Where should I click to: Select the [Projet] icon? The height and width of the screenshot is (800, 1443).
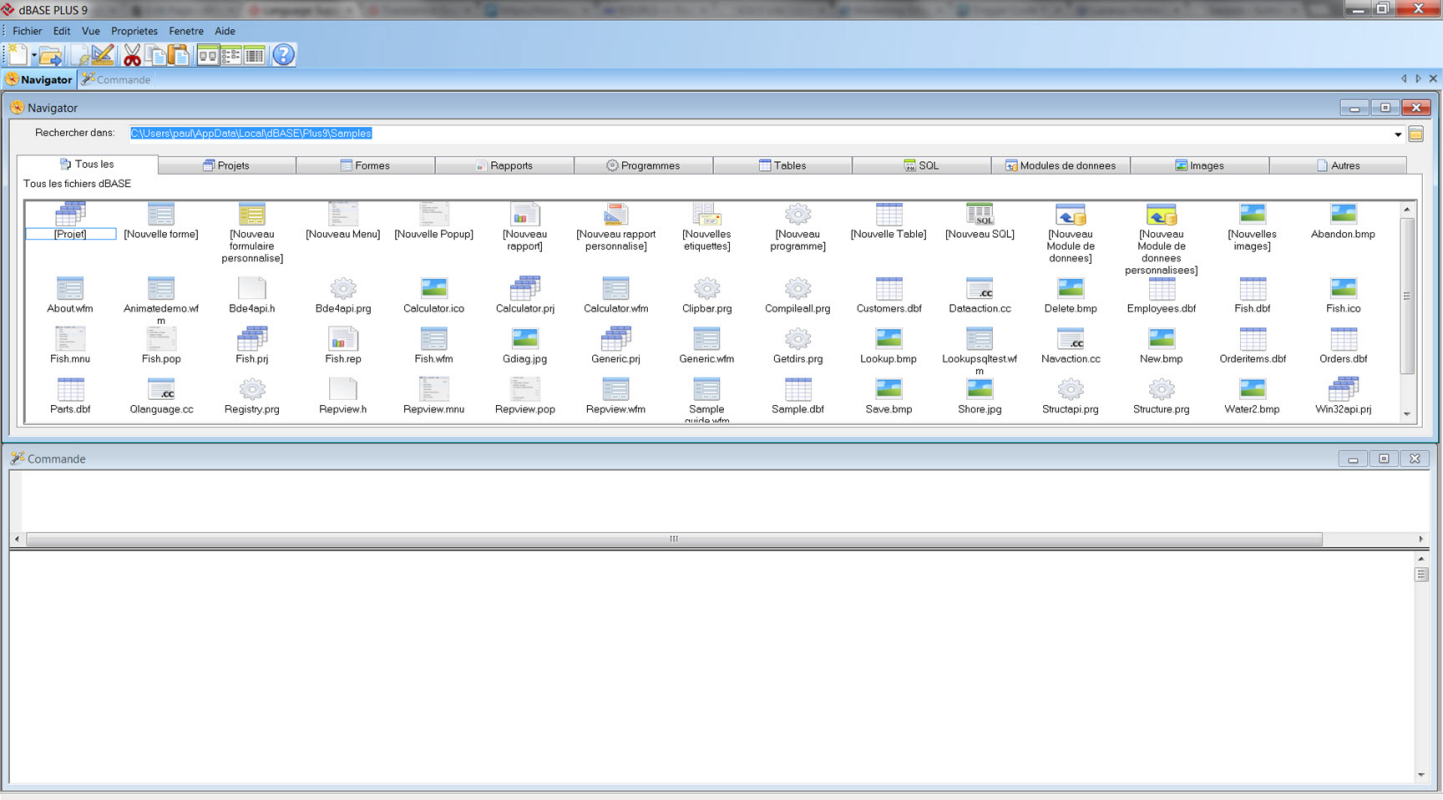tap(70, 213)
